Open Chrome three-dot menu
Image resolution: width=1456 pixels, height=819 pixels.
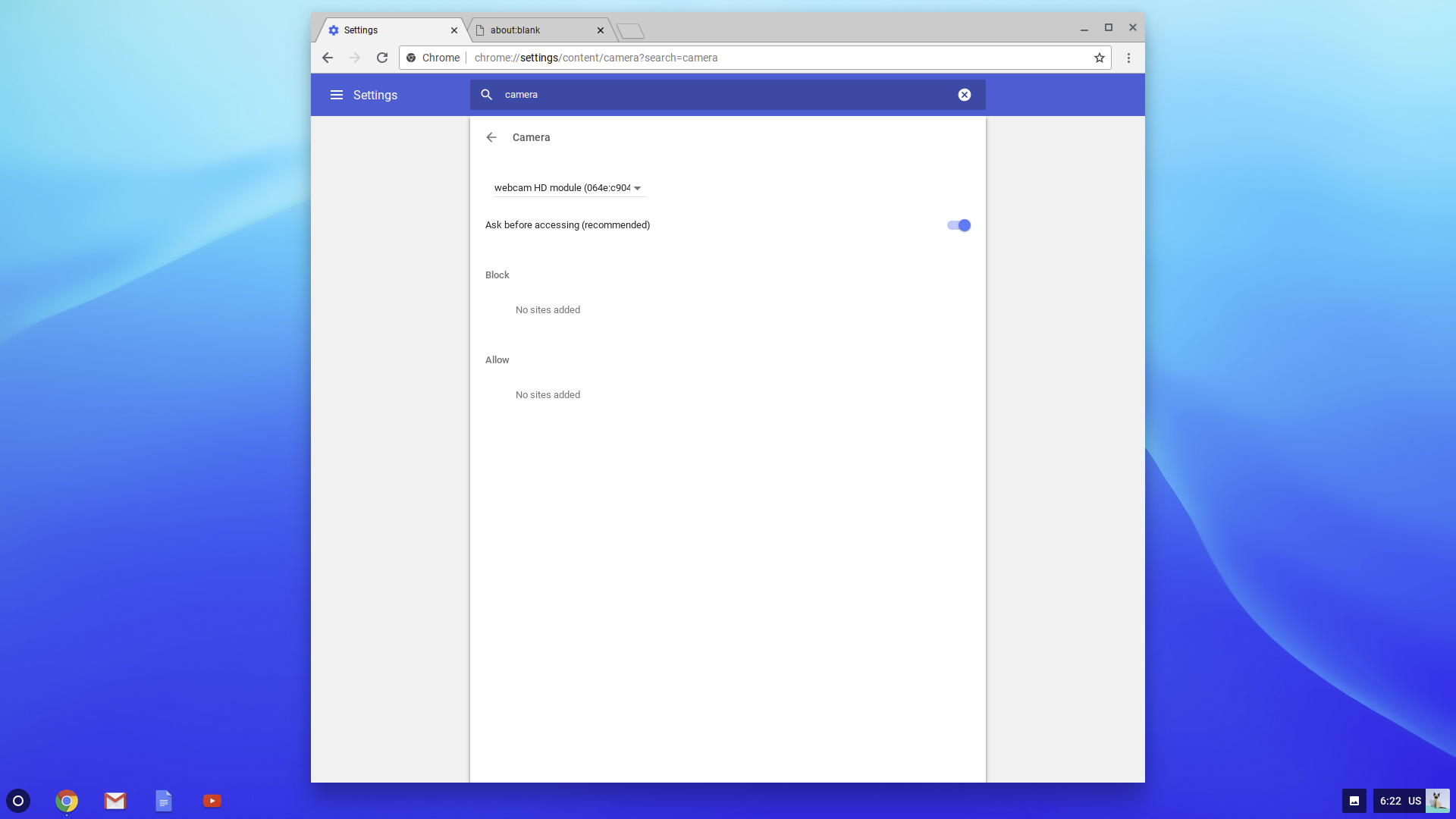1128,58
